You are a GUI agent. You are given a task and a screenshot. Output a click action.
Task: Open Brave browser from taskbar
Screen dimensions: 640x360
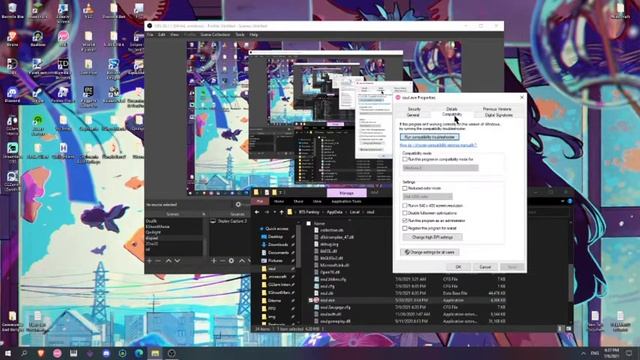(41, 353)
